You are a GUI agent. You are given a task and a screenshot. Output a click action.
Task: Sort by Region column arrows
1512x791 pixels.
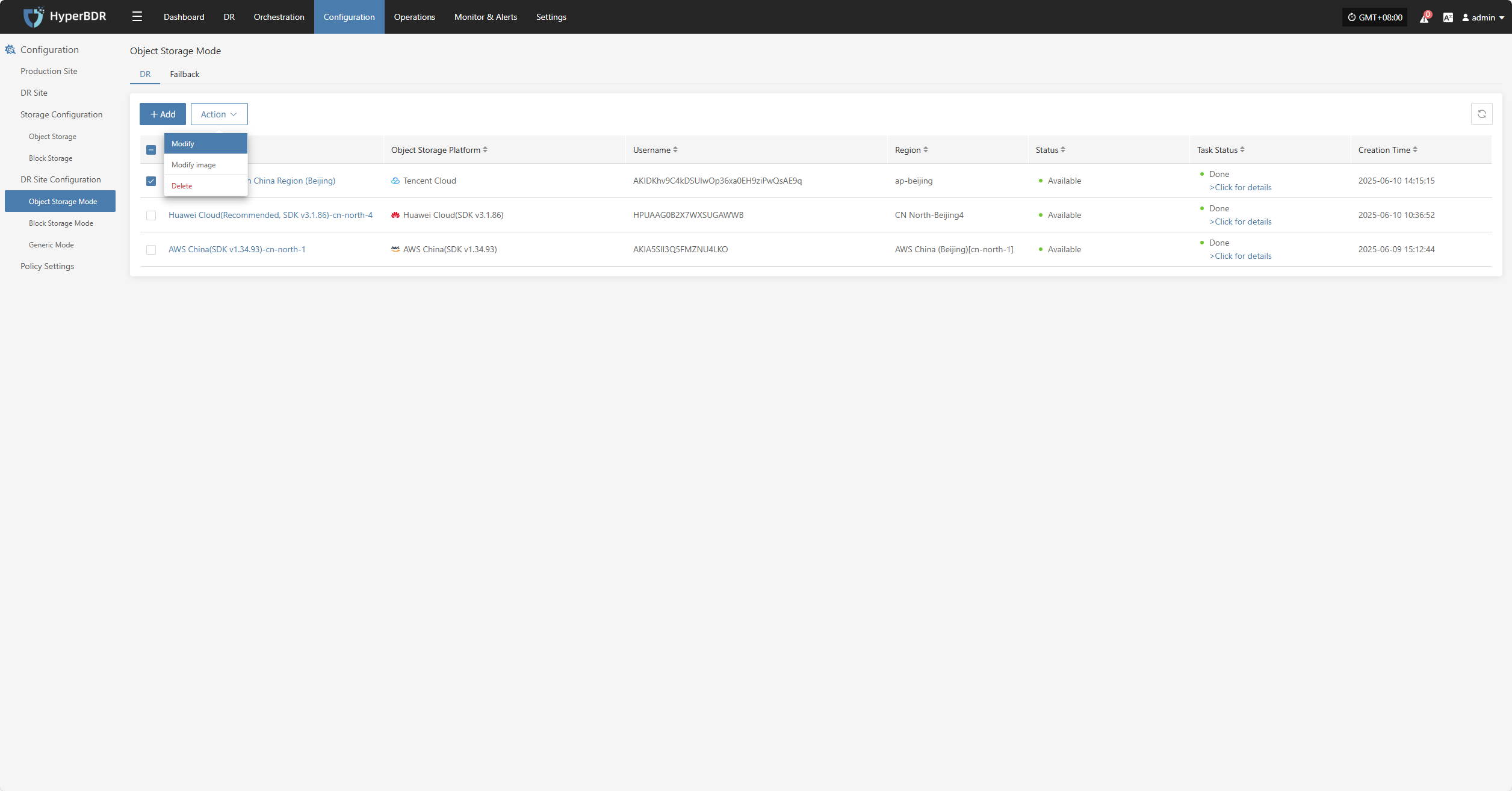pos(926,149)
